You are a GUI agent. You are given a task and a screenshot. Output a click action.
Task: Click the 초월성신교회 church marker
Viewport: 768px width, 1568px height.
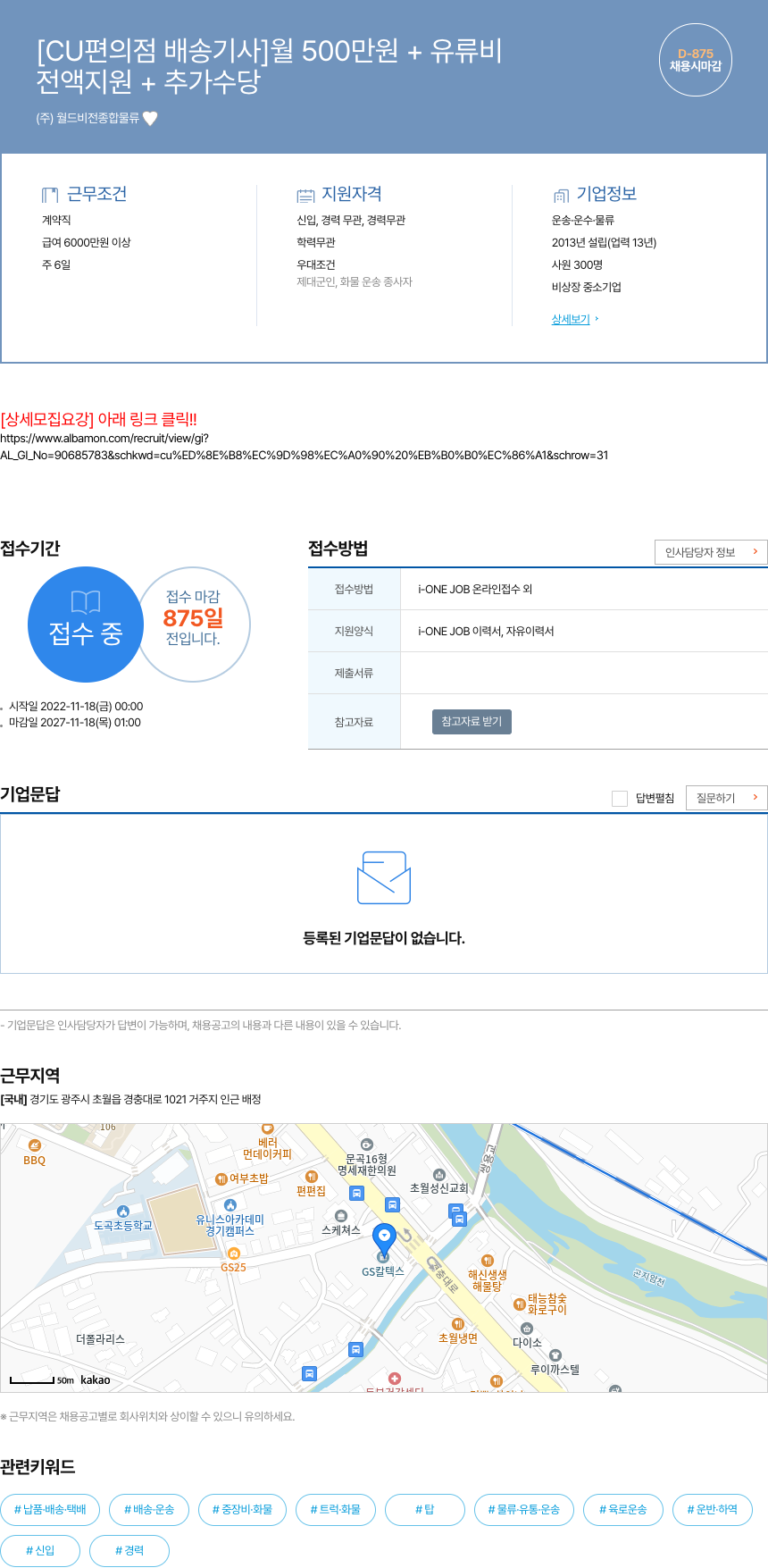point(439,1175)
